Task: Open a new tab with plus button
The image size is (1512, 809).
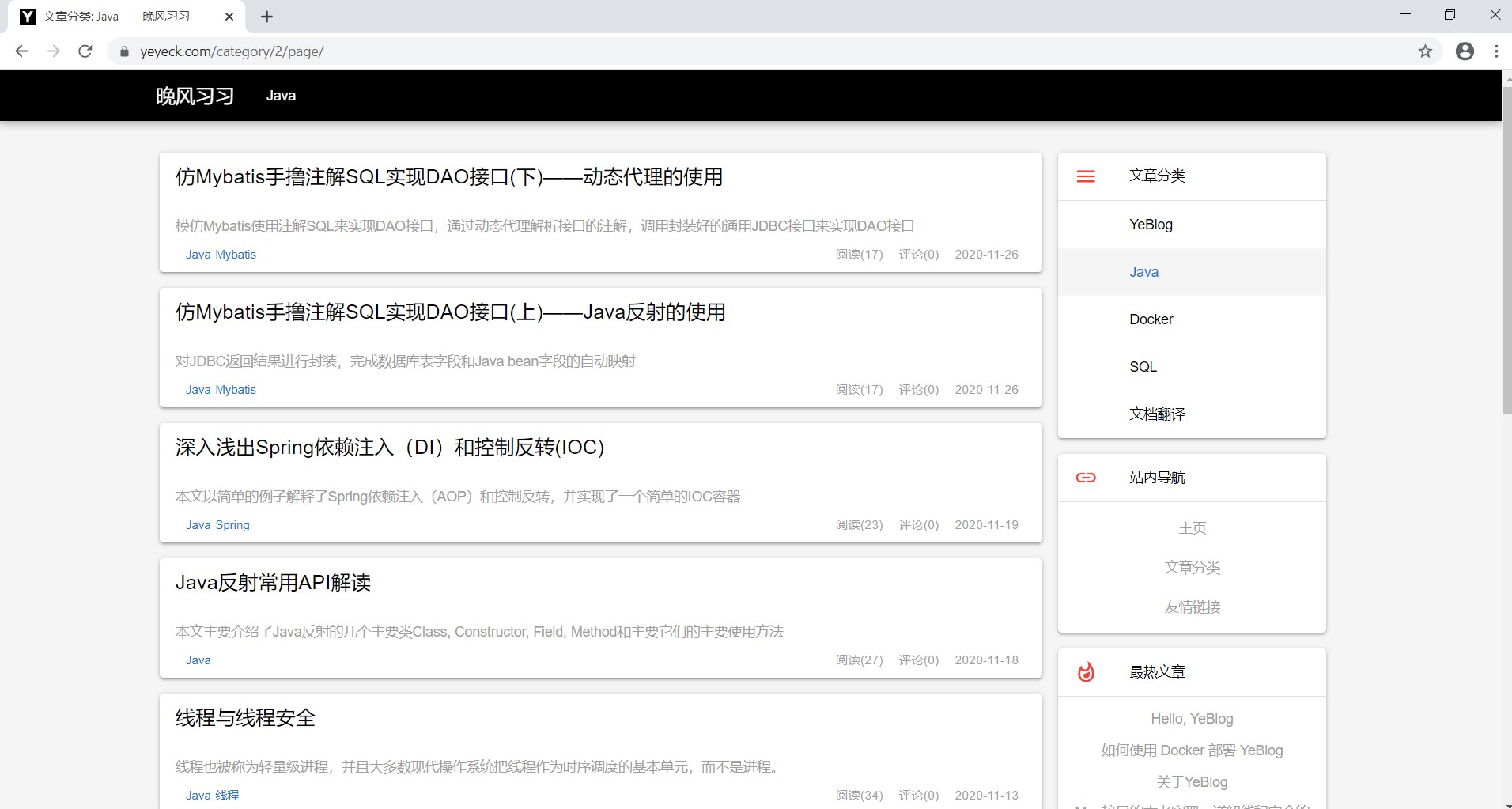Action: tap(266, 17)
